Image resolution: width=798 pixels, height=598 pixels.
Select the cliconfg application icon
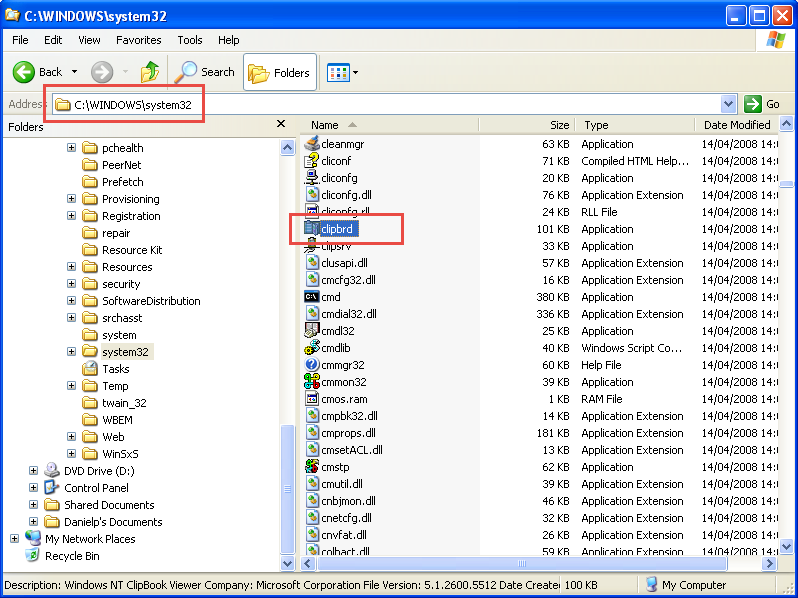(311, 178)
